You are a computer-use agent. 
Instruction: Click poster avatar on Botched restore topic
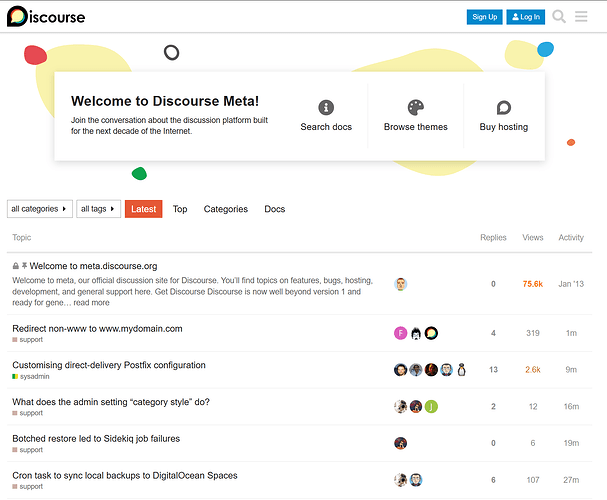401,443
